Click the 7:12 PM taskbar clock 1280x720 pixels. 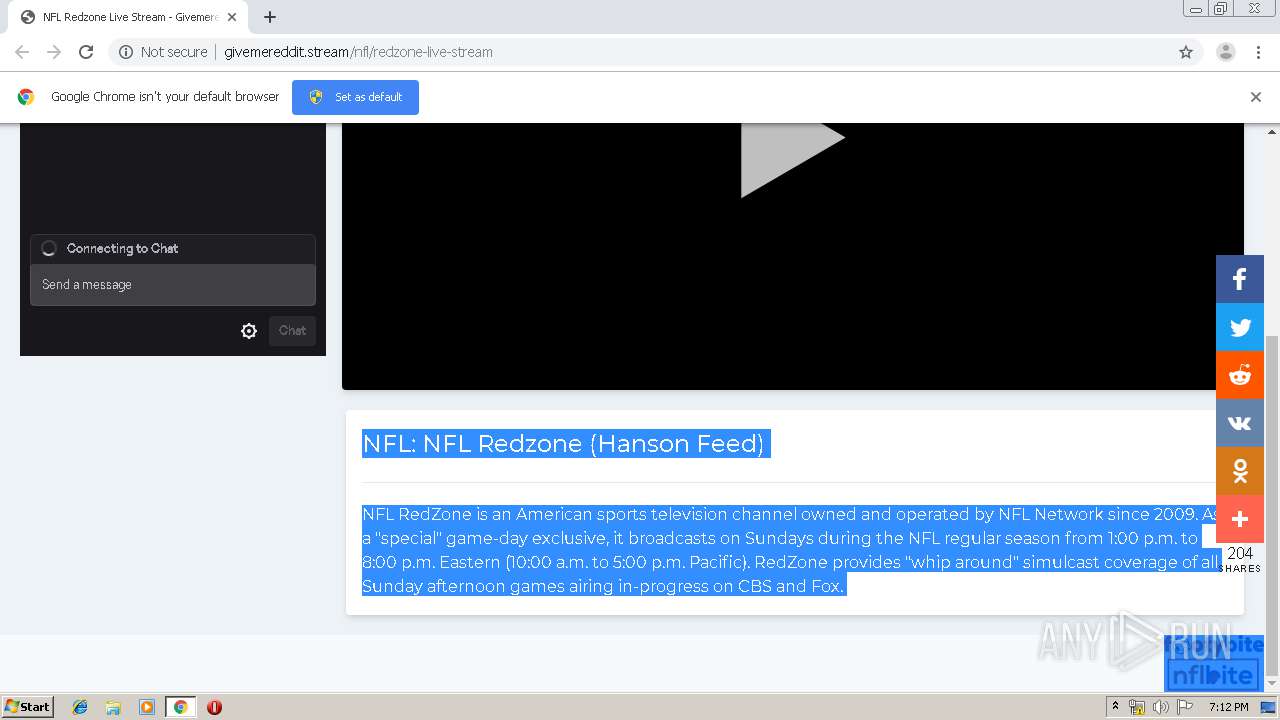point(1228,707)
